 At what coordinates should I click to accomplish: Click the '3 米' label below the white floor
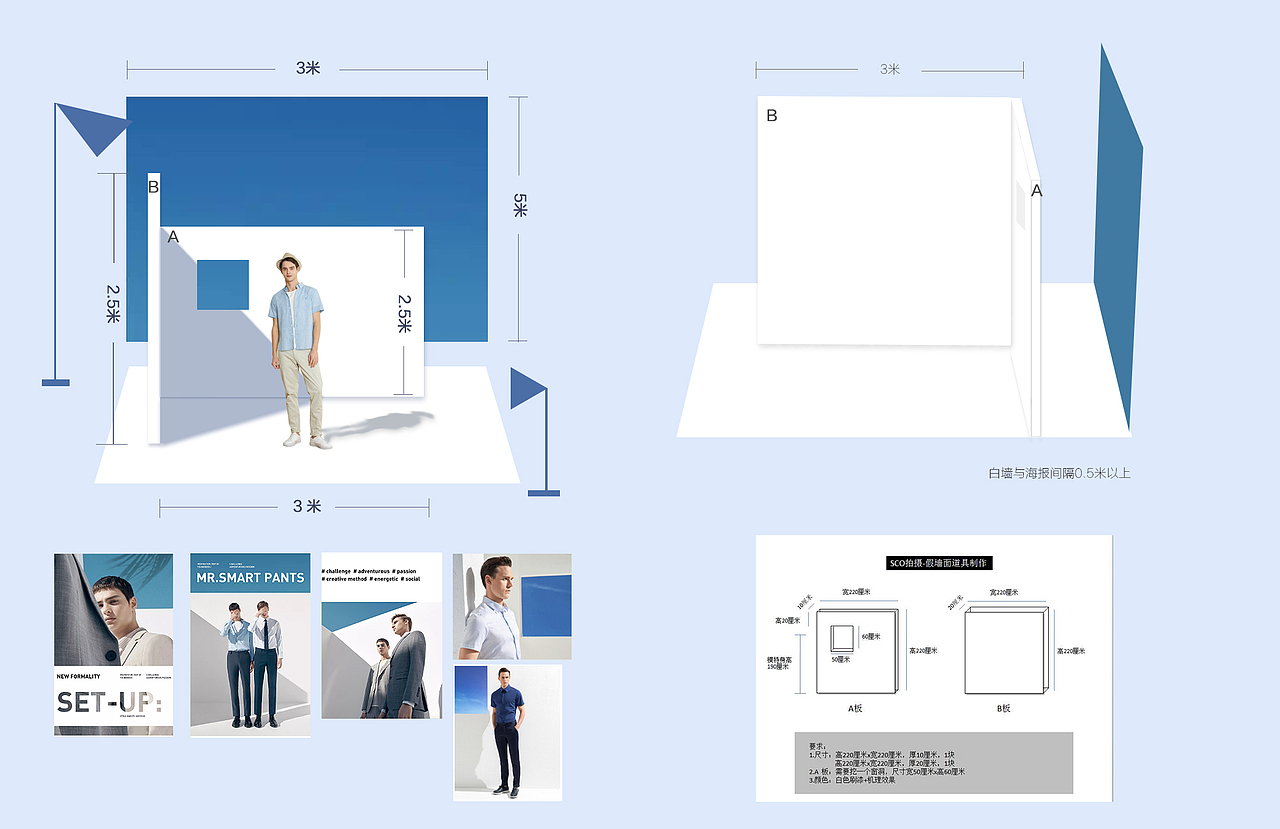(x=307, y=506)
